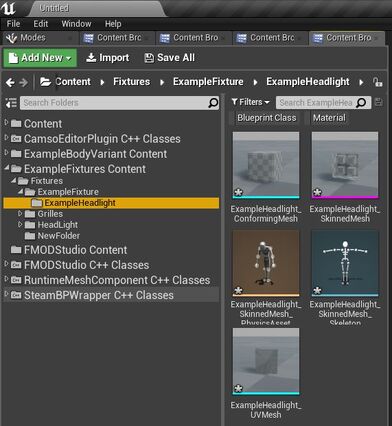Expand the Content folder
Image resolution: width=392 pixels, height=426 pixels.
click(6, 123)
